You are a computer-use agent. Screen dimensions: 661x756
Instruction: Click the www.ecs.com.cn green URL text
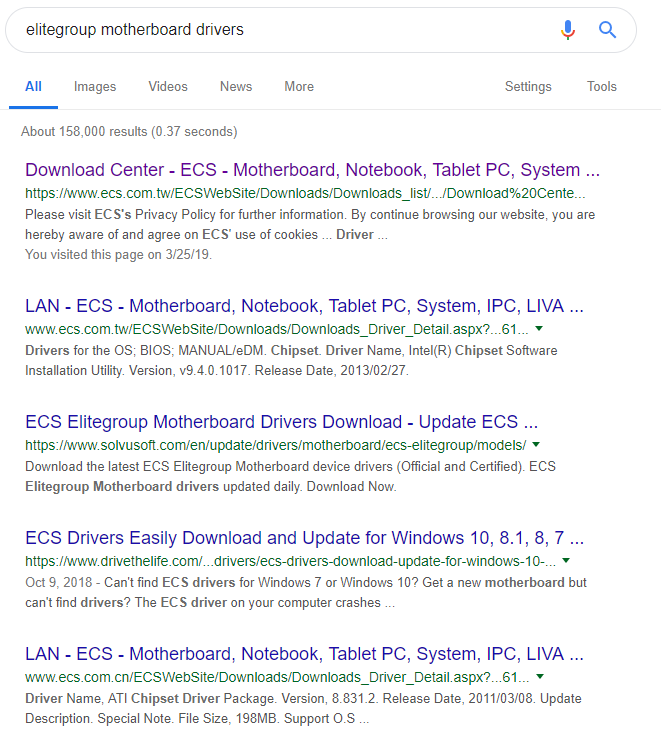pos(277,677)
